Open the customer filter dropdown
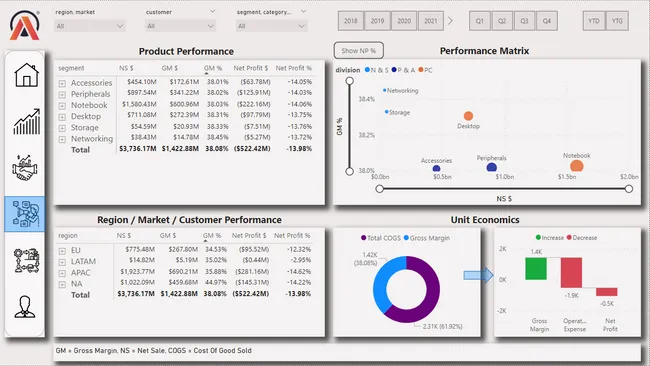The width and height of the screenshot is (650, 366). click(x=180, y=26)
